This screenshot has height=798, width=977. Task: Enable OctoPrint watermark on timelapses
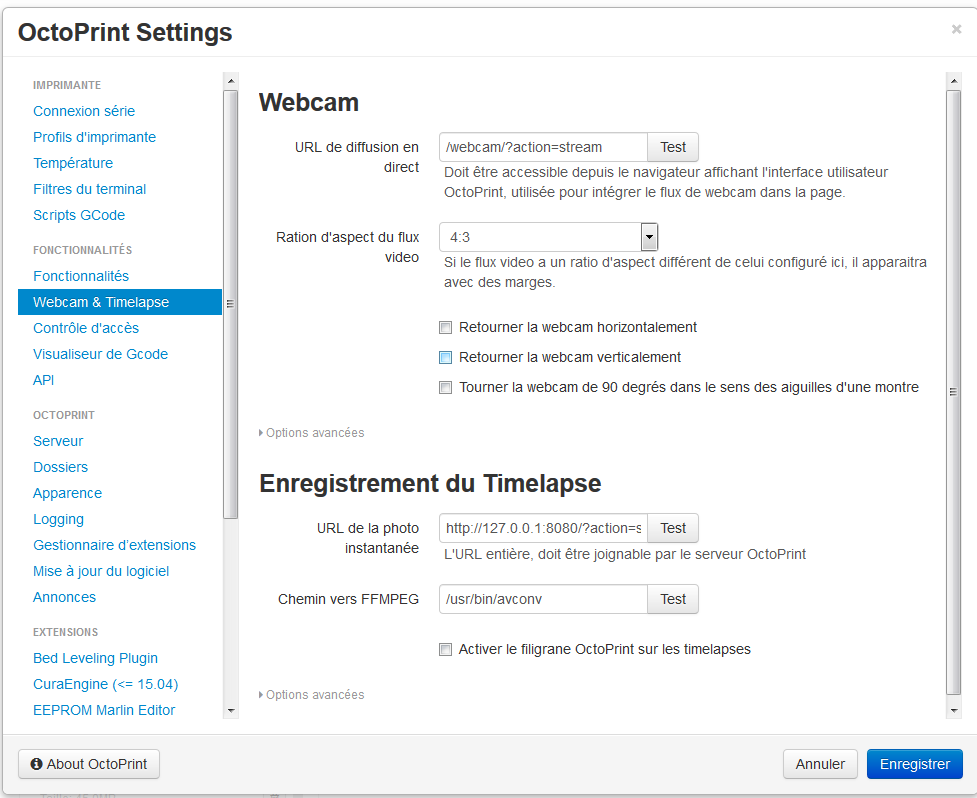446,650
